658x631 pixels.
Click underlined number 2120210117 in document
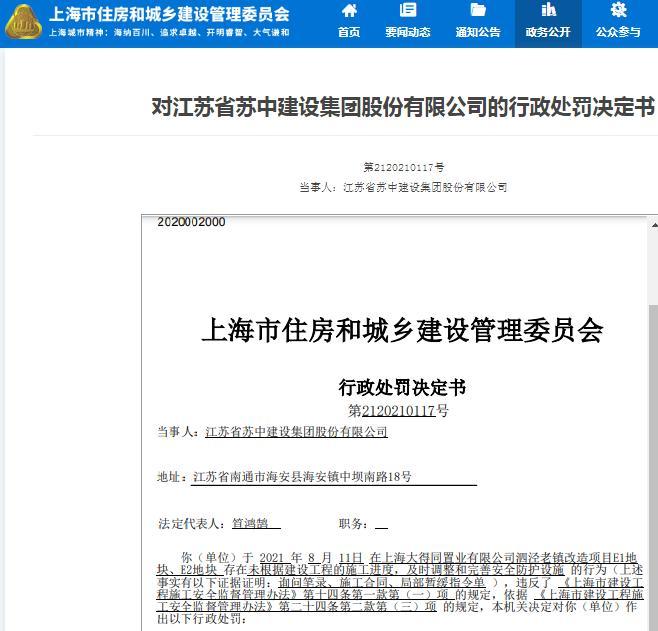tap(398, 411)
